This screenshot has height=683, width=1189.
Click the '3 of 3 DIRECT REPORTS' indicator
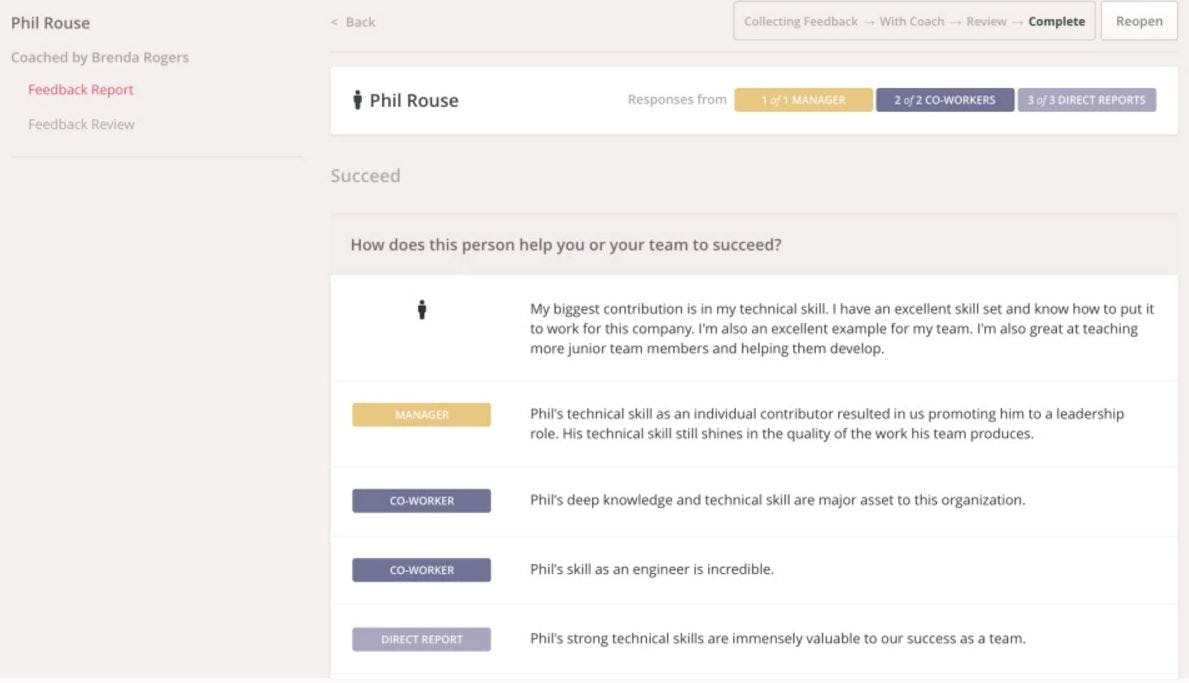(x=1087, y=100)
